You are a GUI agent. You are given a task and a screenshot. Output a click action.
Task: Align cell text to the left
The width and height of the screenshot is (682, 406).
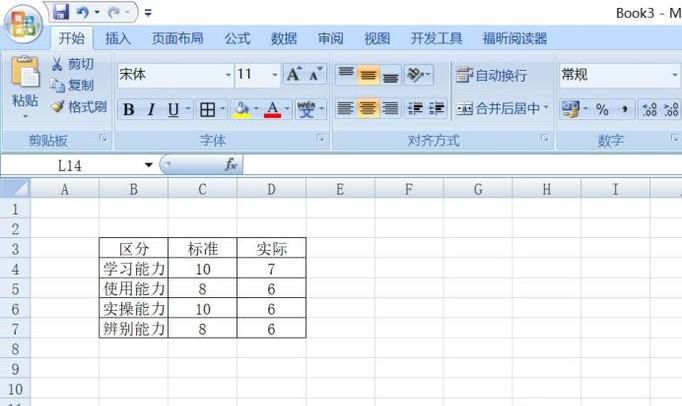(x=345, y=108)
